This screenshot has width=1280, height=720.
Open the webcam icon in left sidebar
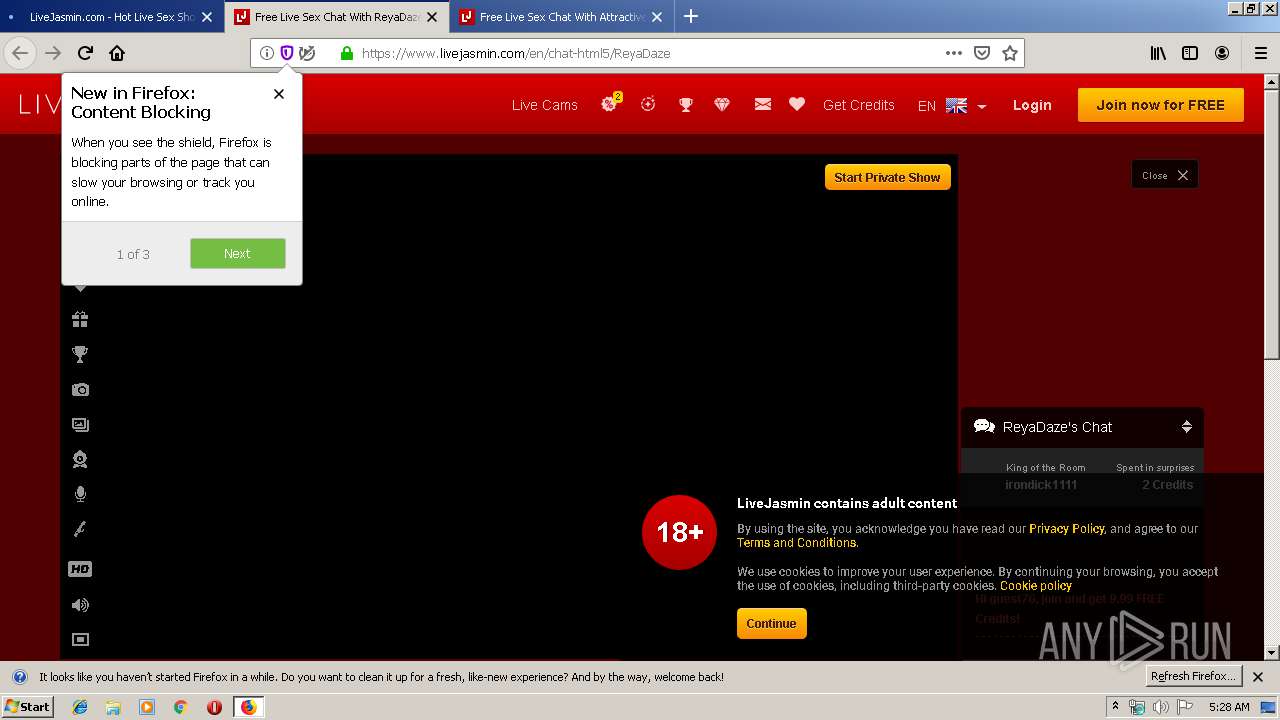pyautogui.click(x=80, y=459)
